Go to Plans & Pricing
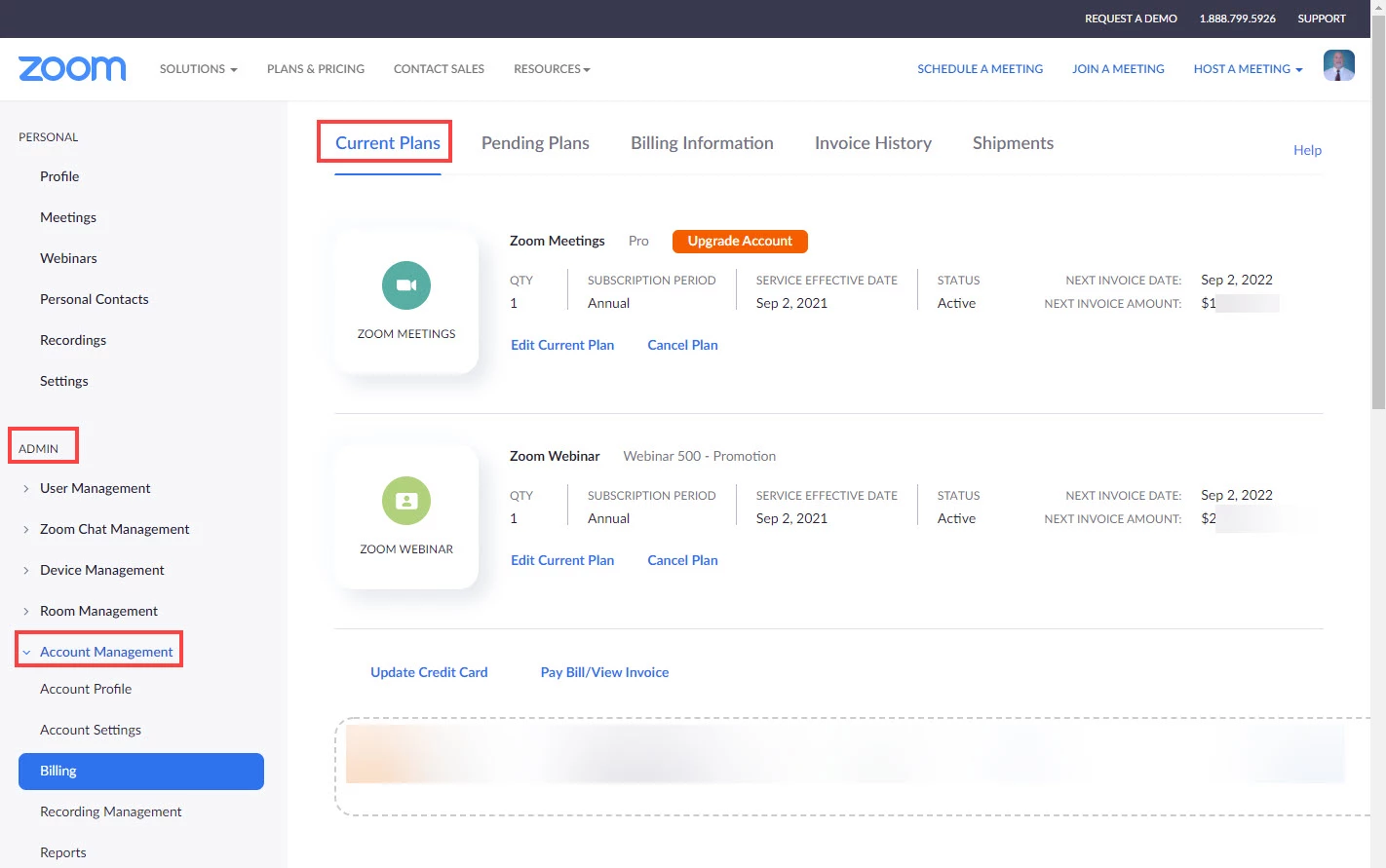 point(316,69)
